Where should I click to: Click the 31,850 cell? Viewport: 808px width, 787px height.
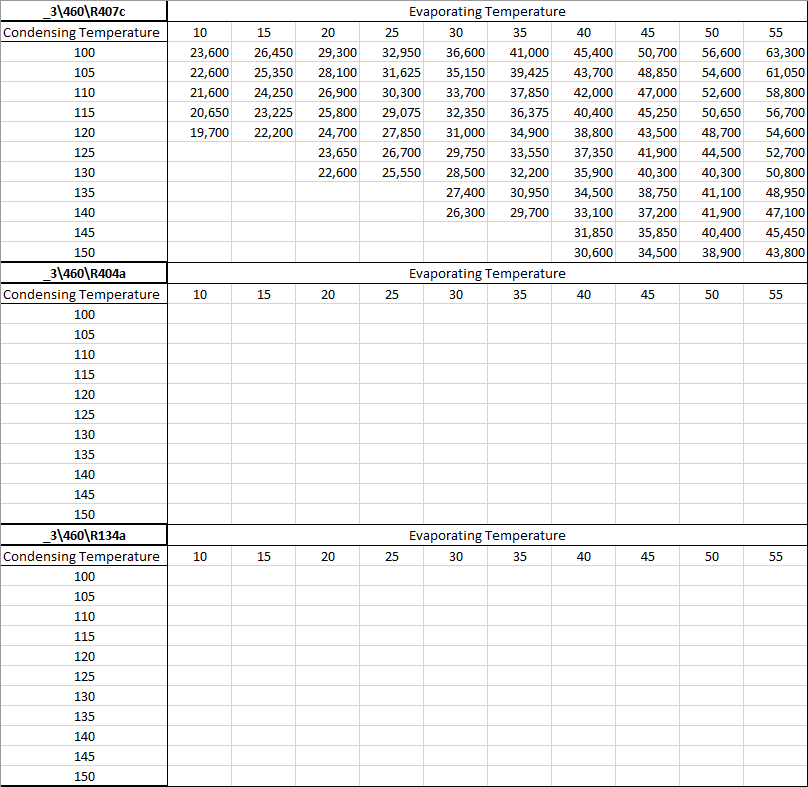coord(583,232)
